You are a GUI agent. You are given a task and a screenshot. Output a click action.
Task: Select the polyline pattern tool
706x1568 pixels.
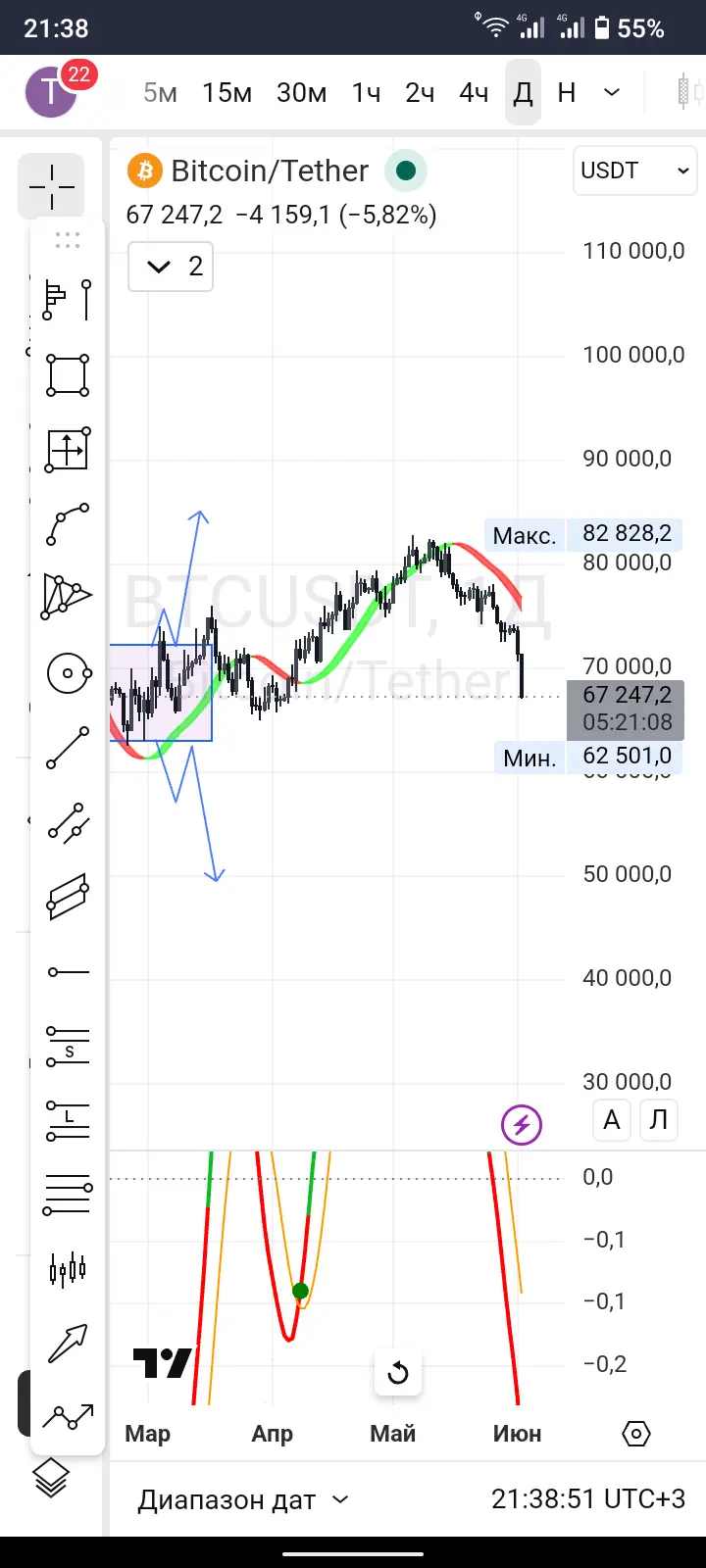(x=67, y=597)
